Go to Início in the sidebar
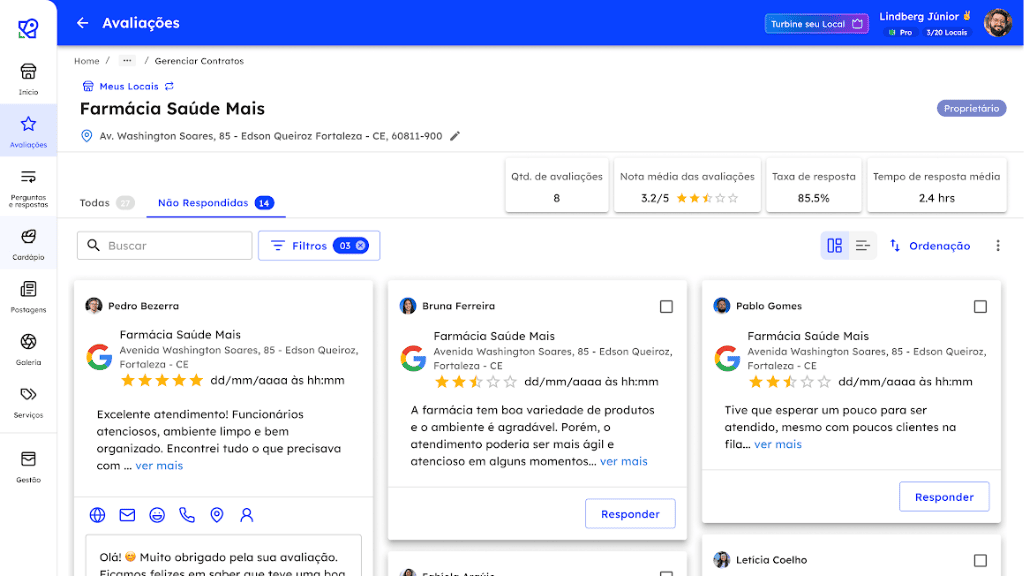1024x576 pixels. [x=28, y=78]
